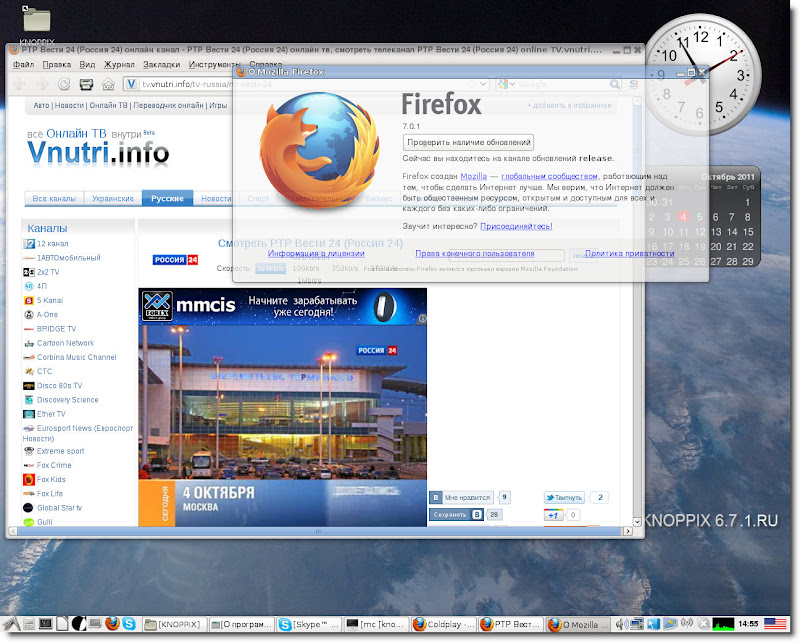Viewport: 800px width, 642px height.
Task: Click the address bar URL field
Action: coord(306,84)
